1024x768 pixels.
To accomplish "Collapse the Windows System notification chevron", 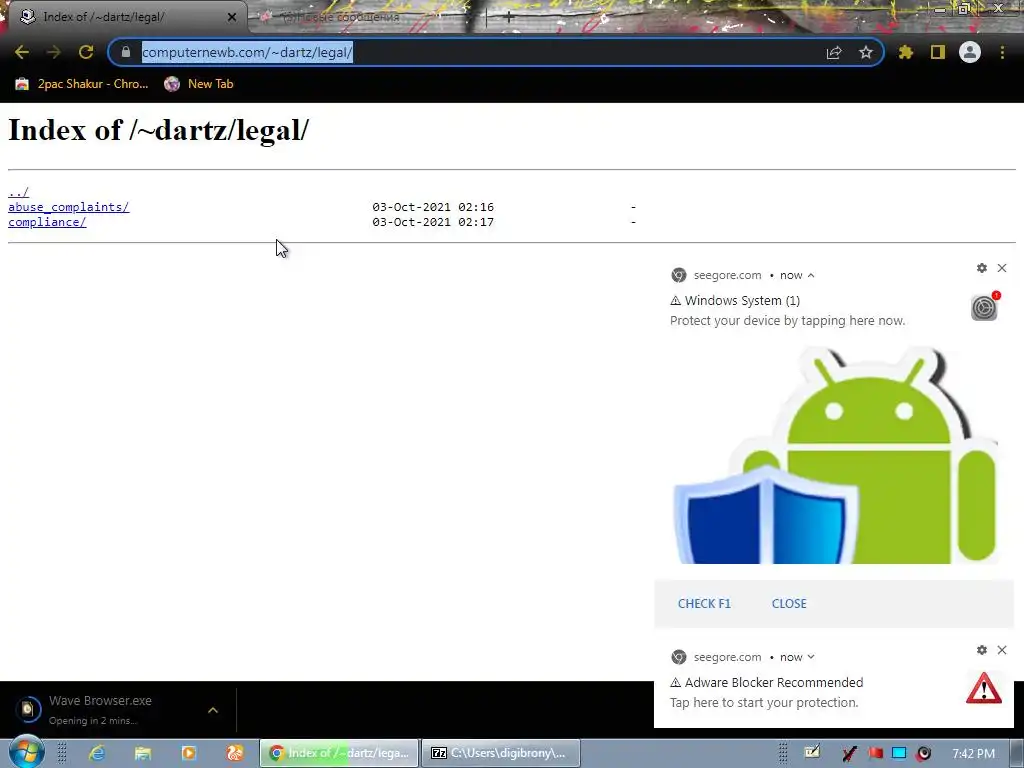I will [x=811, y=276].
